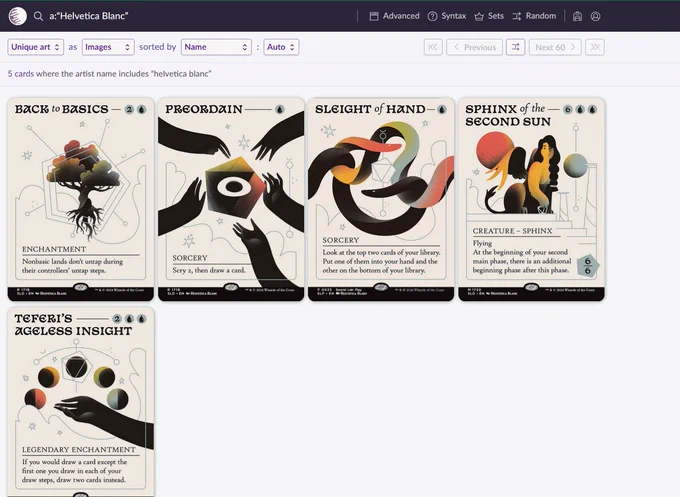This screenshot has height=497, width=680.
Task: Click the shuffle button in the pagination
Action: pos(516,47)
